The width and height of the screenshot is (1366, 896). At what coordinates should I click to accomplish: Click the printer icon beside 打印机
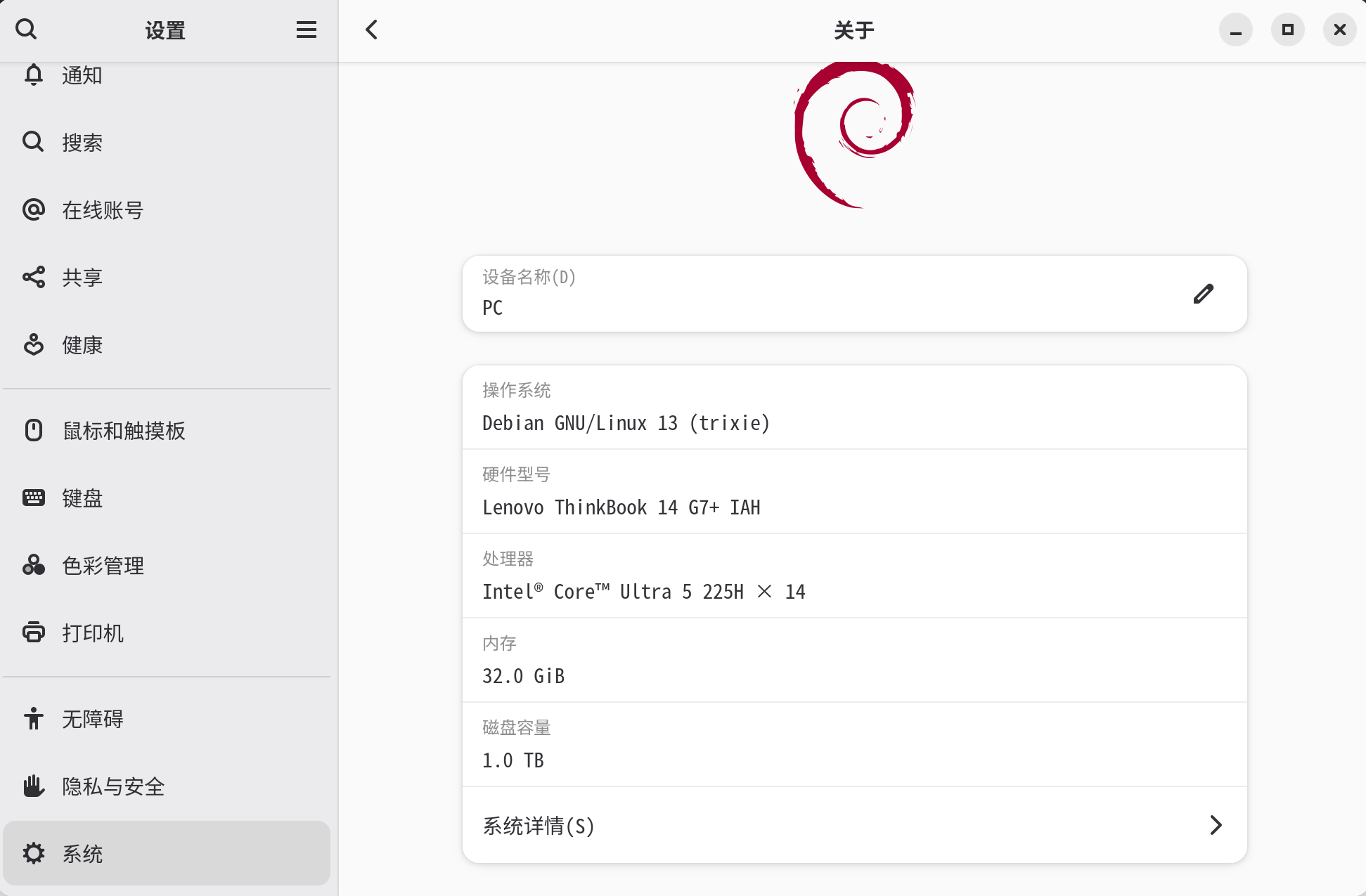[x=34, y=632]
